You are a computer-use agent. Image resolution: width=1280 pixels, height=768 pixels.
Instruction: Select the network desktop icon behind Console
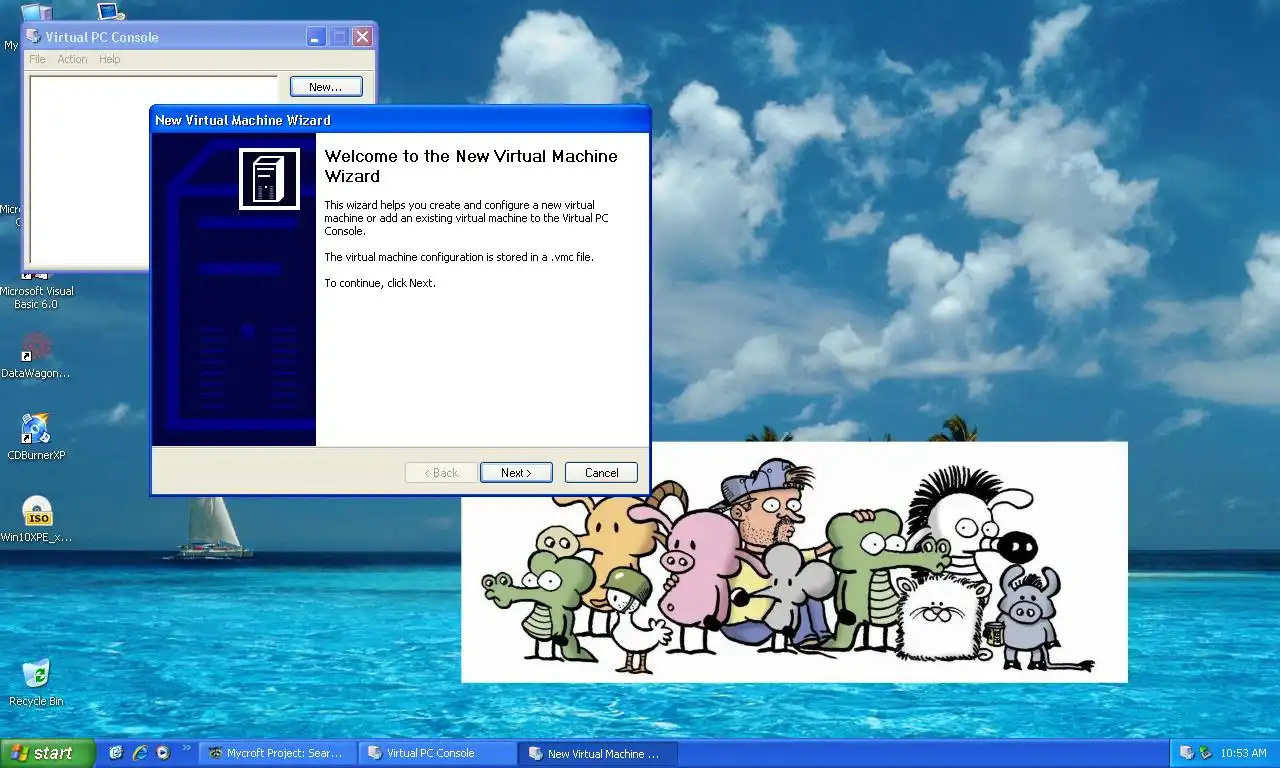pos(110,12)
